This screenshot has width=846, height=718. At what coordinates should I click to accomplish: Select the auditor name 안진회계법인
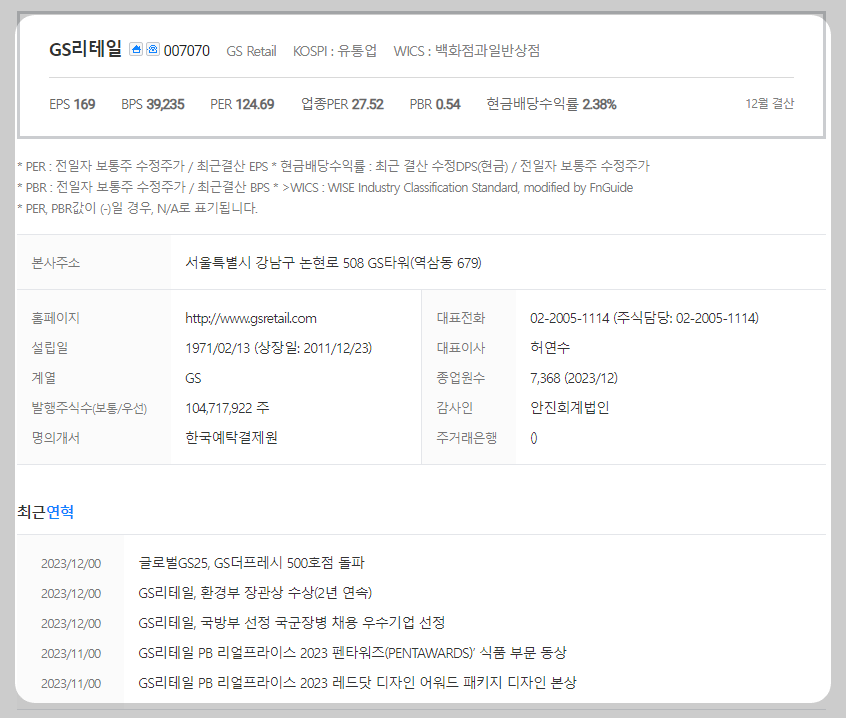pyautogui.click(x=570, y=408)
